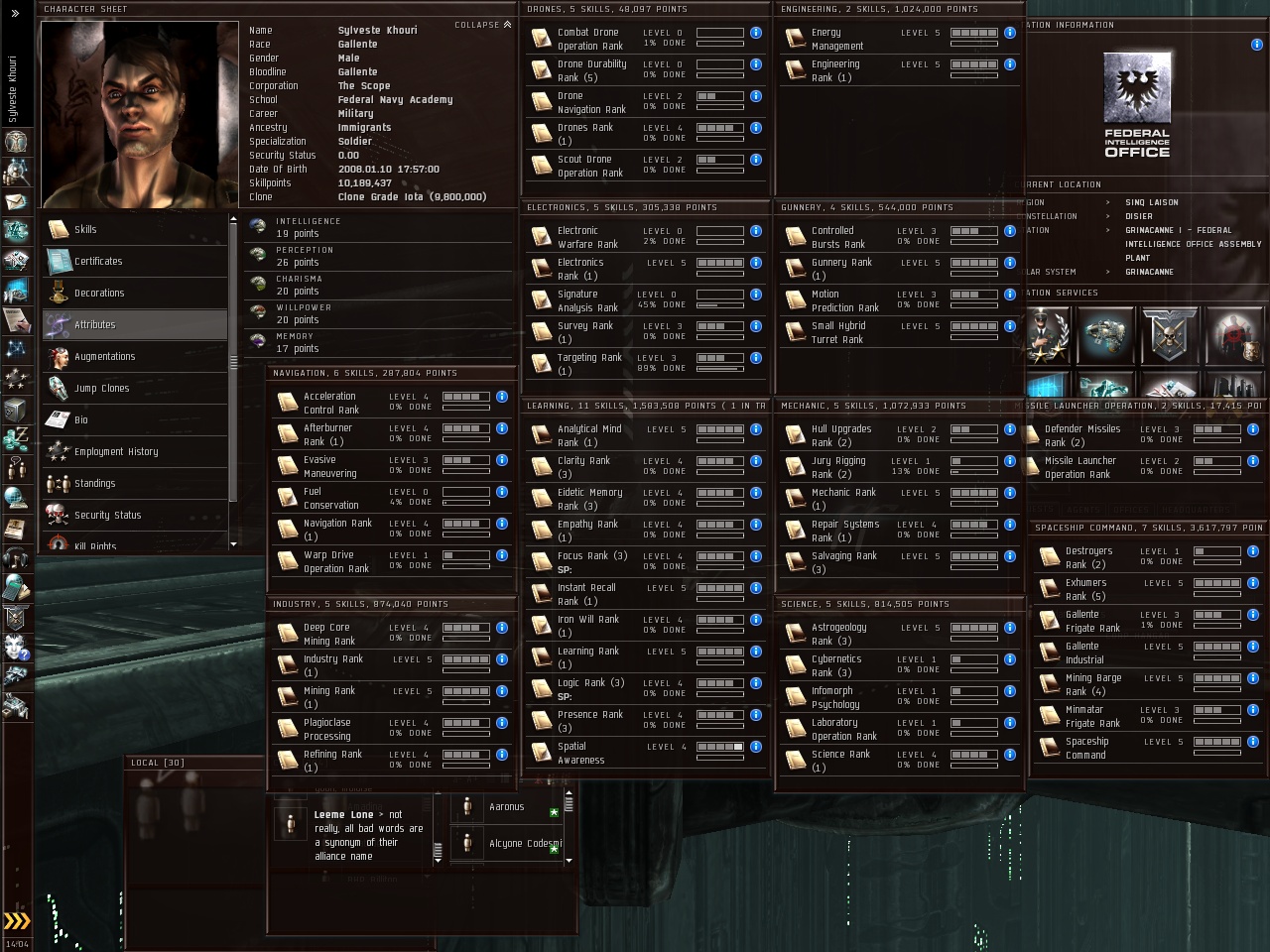
Task: Open the assets safe-box icon
Action: (x=16, y=410)
